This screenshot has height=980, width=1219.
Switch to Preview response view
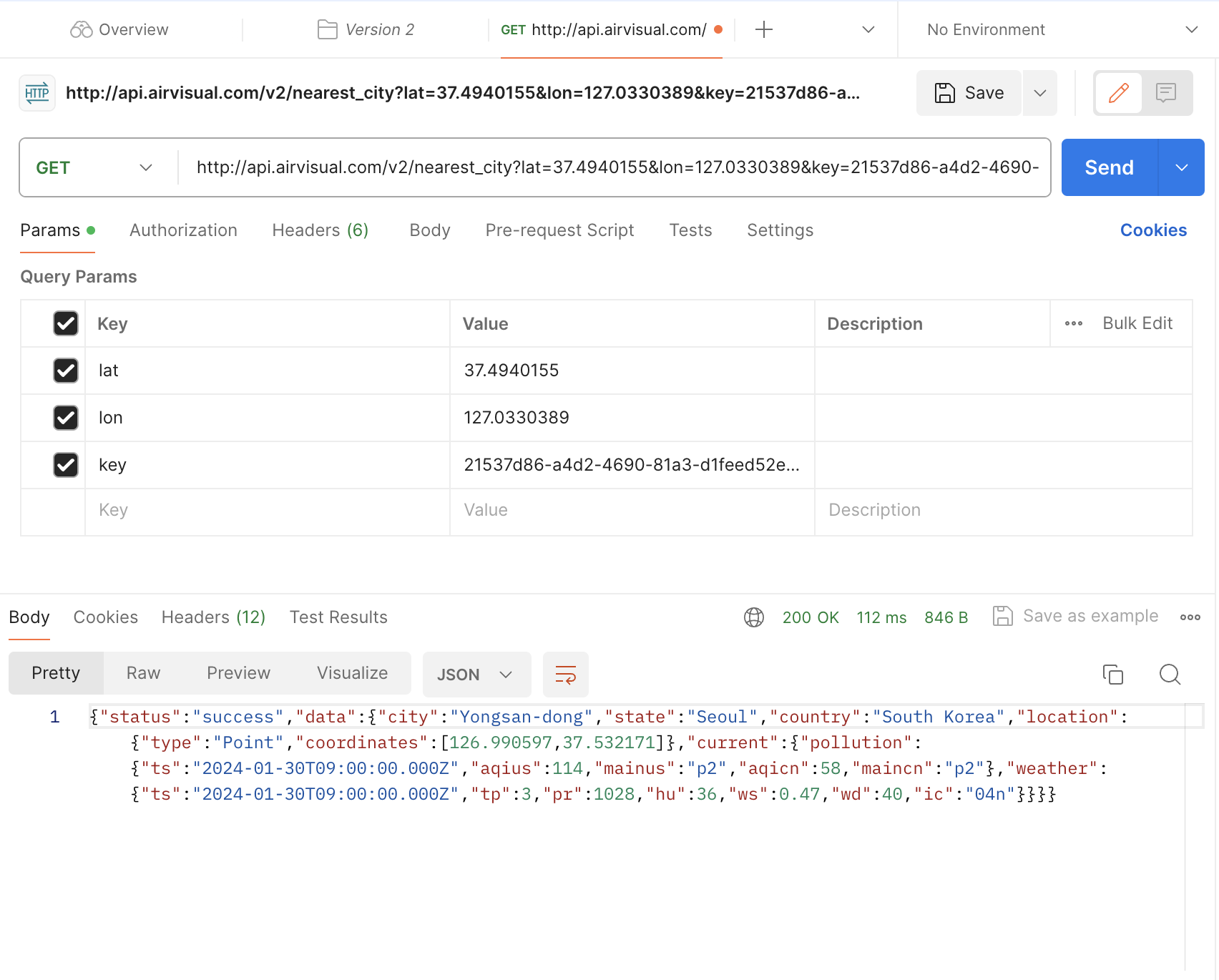tap(238, 673)
